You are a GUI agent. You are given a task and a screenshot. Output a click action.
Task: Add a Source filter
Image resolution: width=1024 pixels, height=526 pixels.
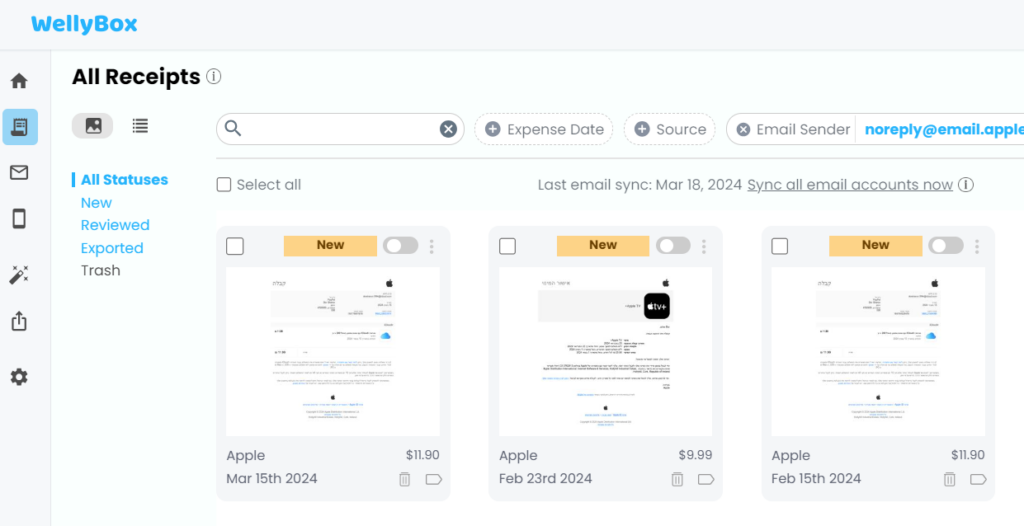pyautogui.click(x=669, y=129)
